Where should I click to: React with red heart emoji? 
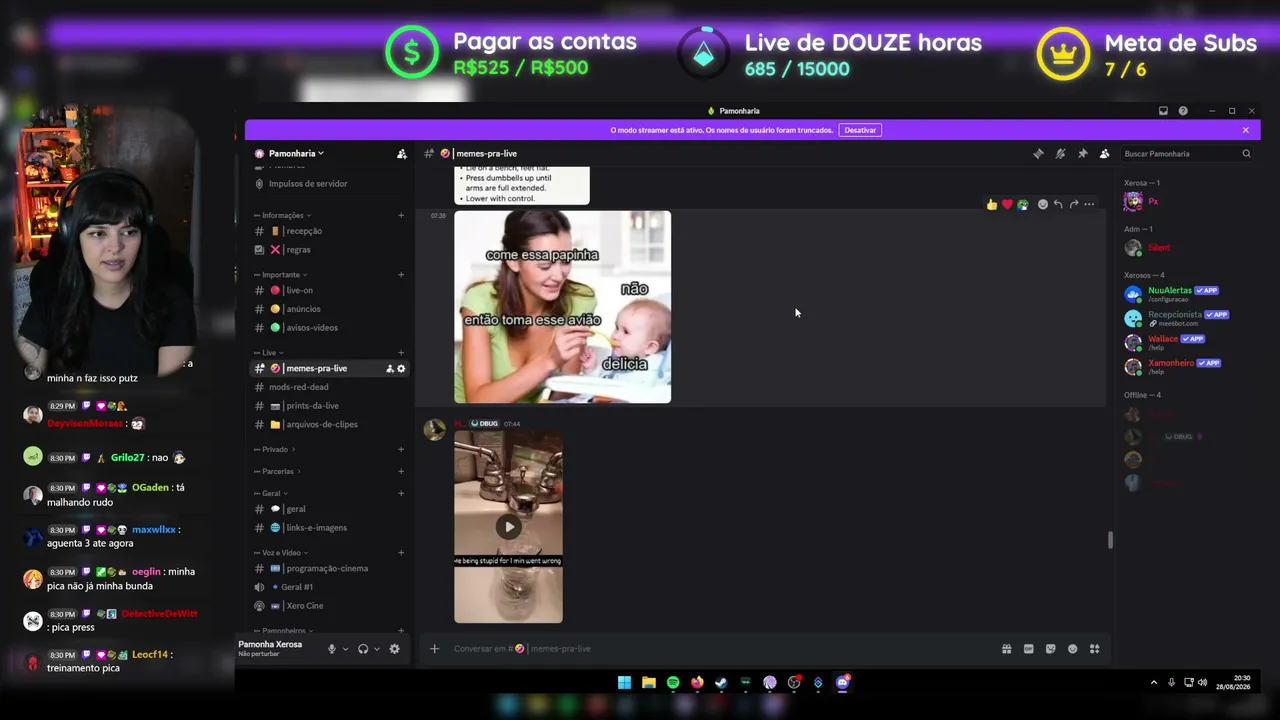pos(1007,204)
